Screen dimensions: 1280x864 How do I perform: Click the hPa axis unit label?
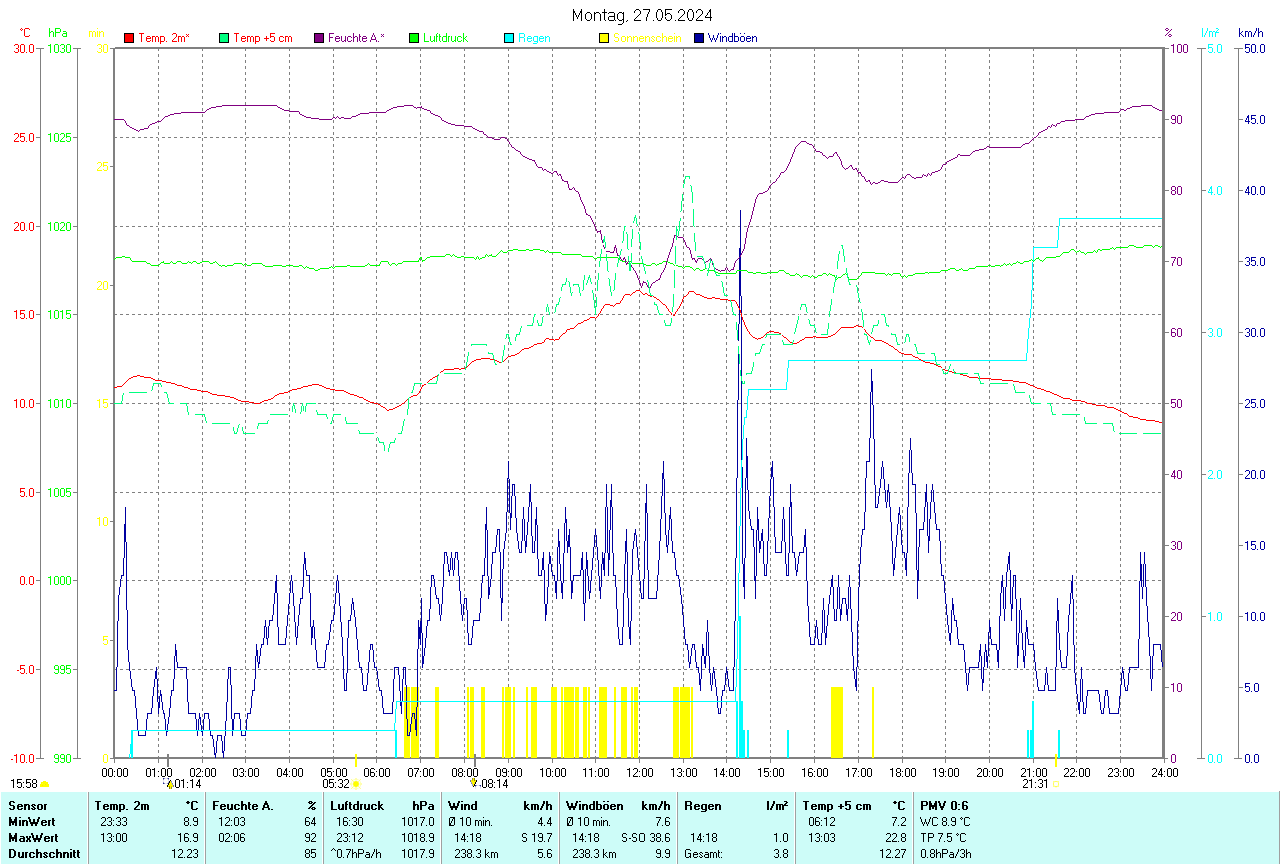58,33
